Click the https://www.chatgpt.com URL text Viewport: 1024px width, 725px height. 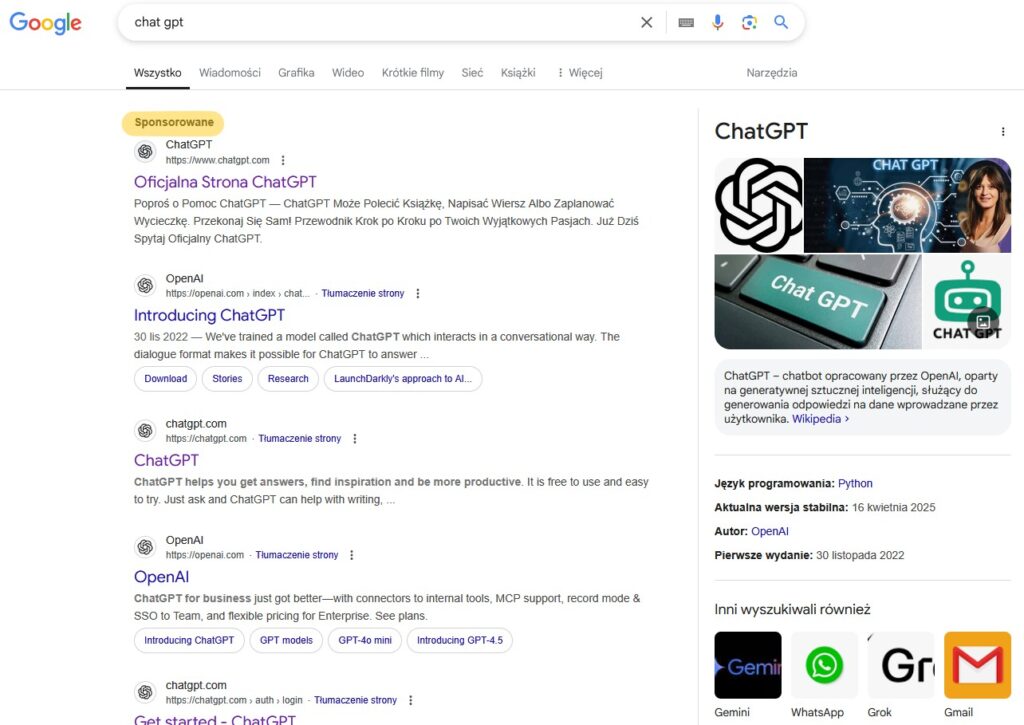[217, 160]
